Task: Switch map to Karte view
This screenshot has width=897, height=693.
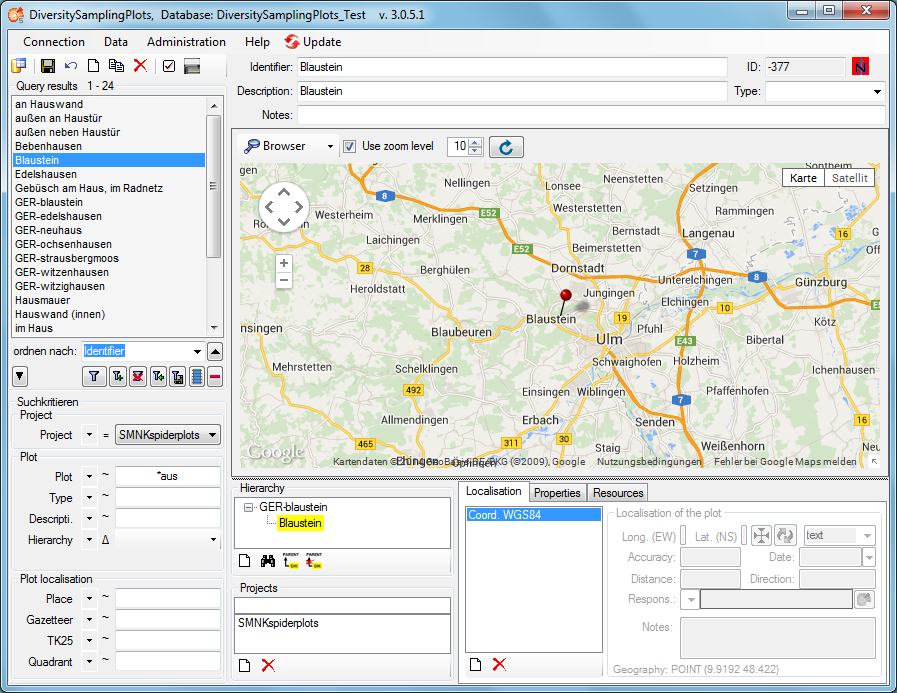Action: click(803, 178)
